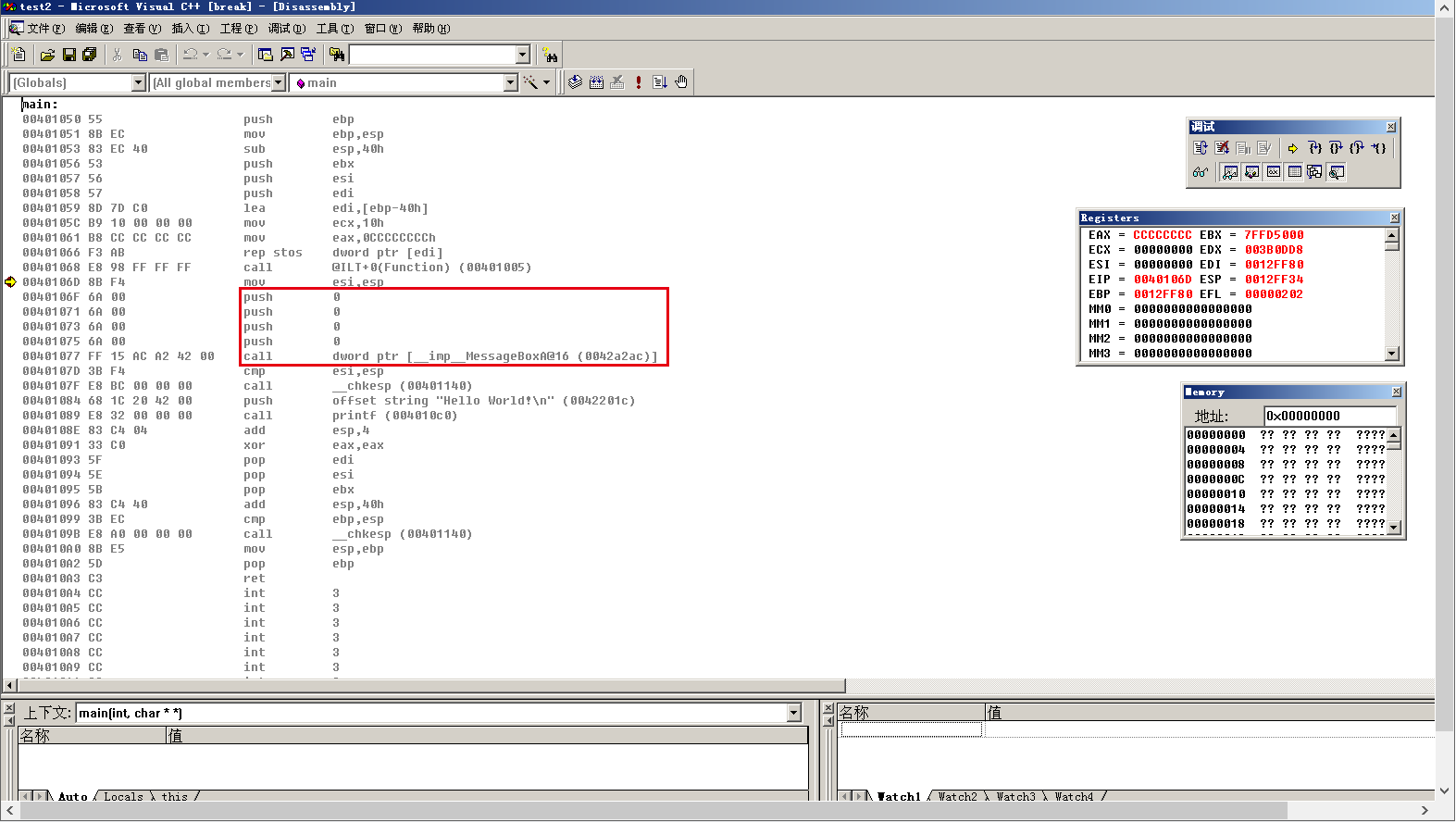1456x822 pixels.
Task: Open the Globals class dropdown
Action: tap(139, 82)
